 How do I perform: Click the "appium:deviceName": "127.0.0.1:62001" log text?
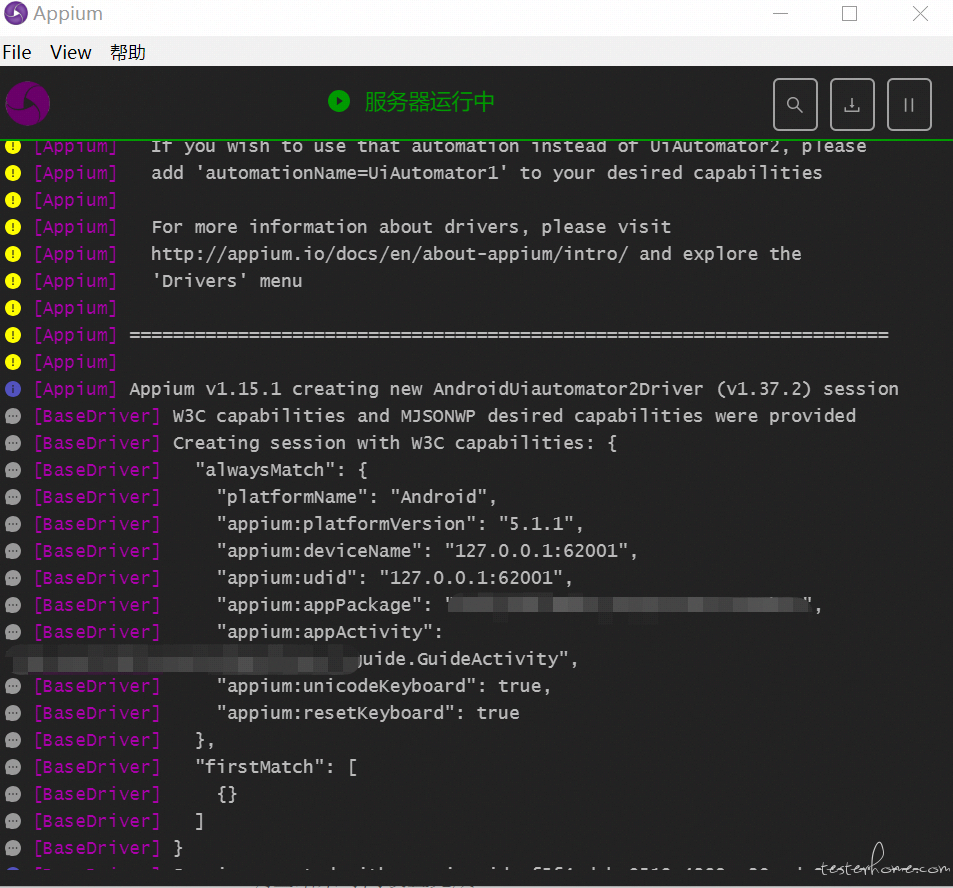(427, 551)
